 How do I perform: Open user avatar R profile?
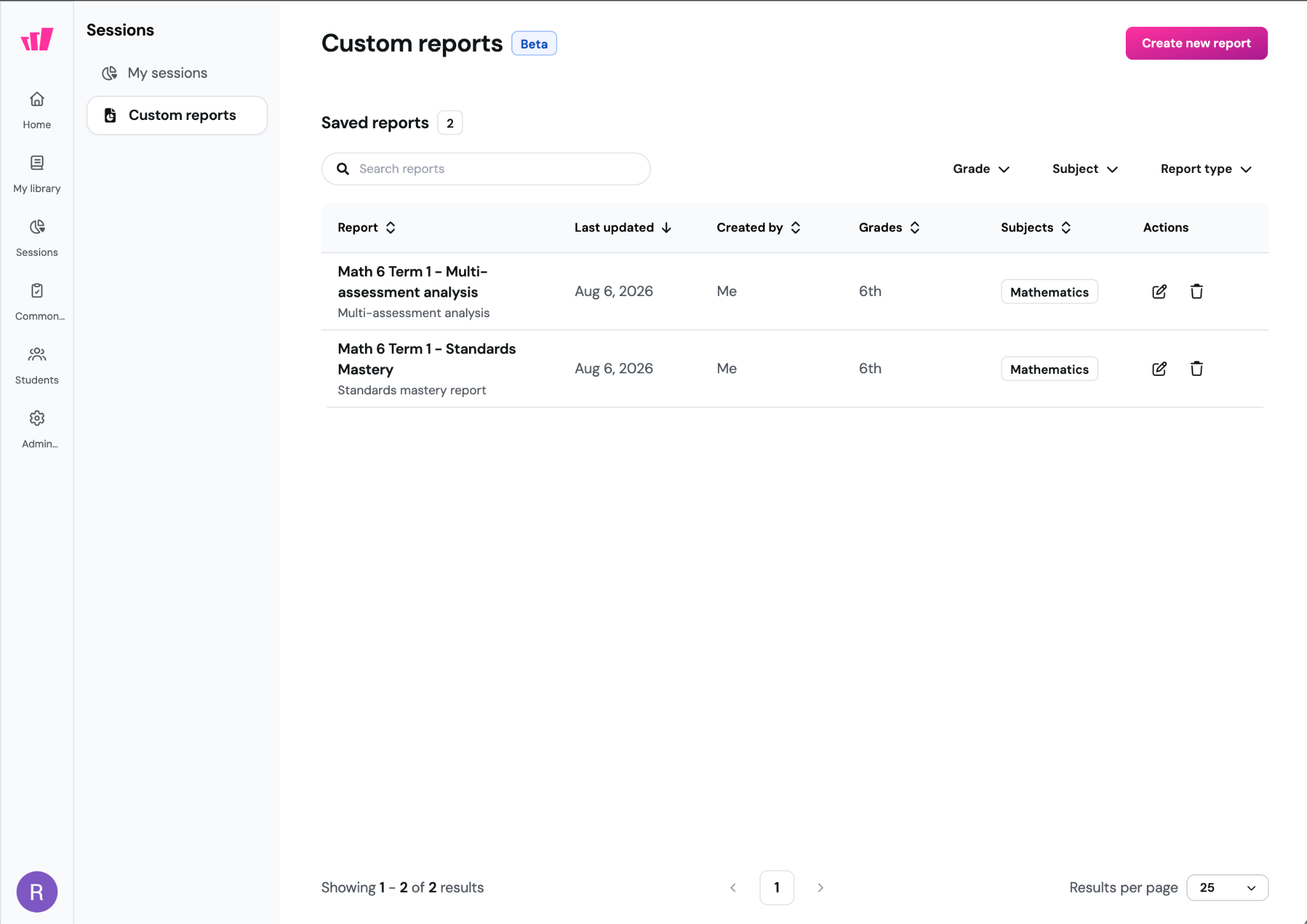[x=37, y=891]
